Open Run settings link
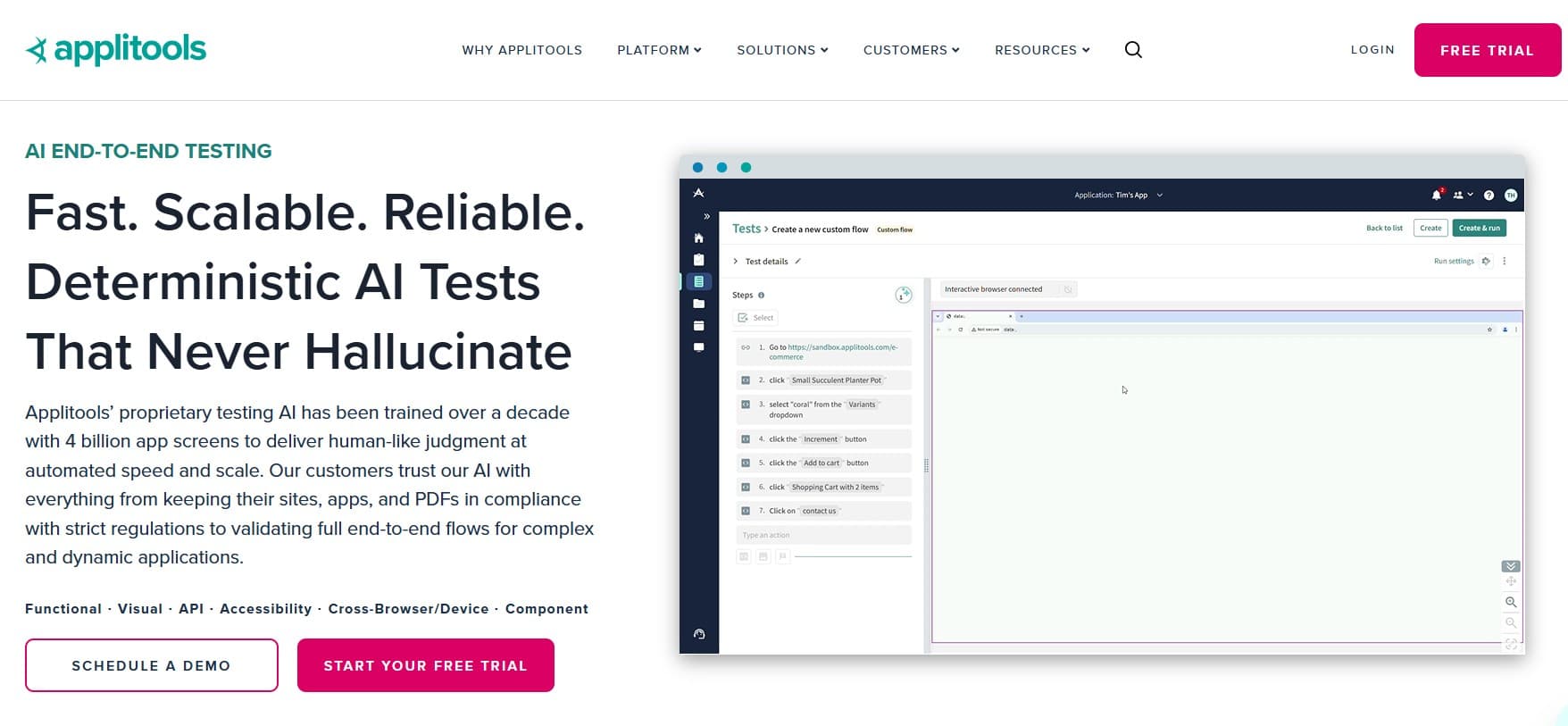1568x726 pixels. (1454, 261)
